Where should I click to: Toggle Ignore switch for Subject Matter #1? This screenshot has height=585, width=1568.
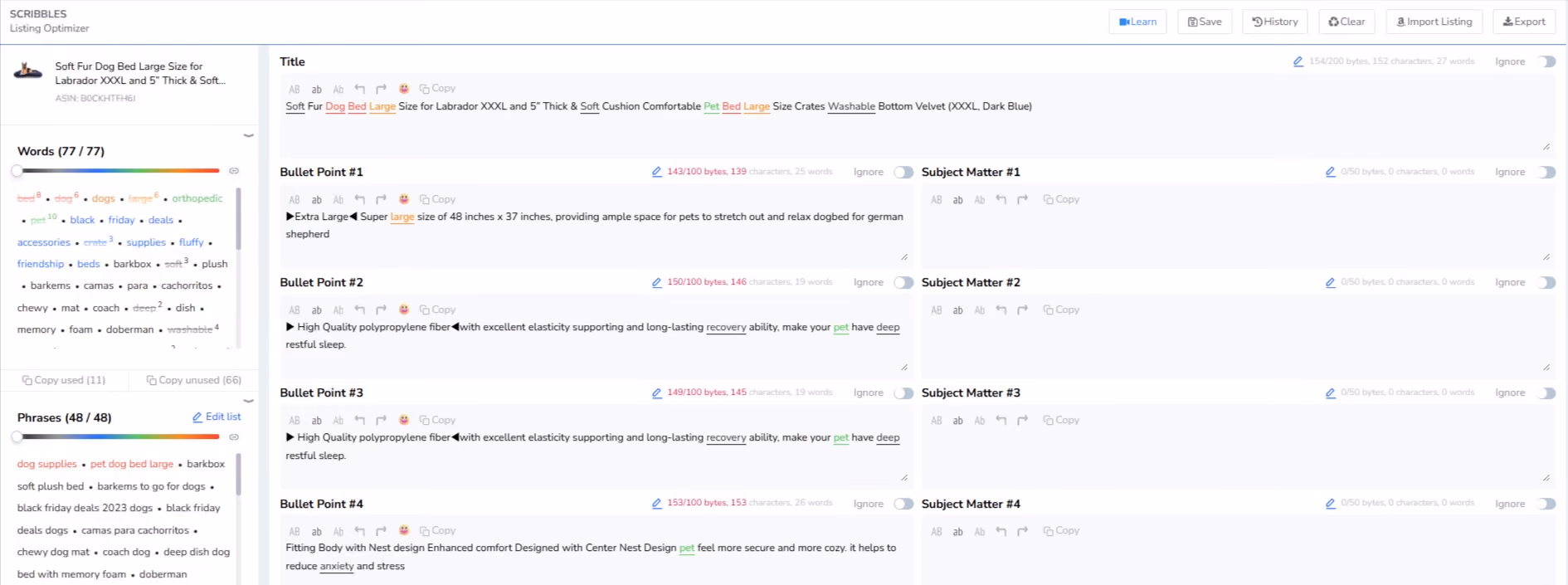tap(1546, 172)
